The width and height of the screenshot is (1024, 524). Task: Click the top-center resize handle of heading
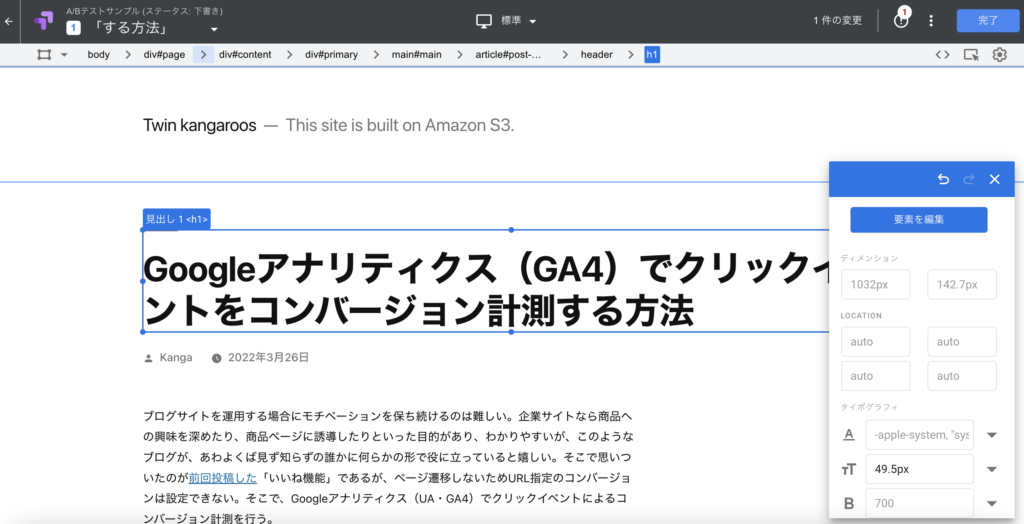pos(511,230)
